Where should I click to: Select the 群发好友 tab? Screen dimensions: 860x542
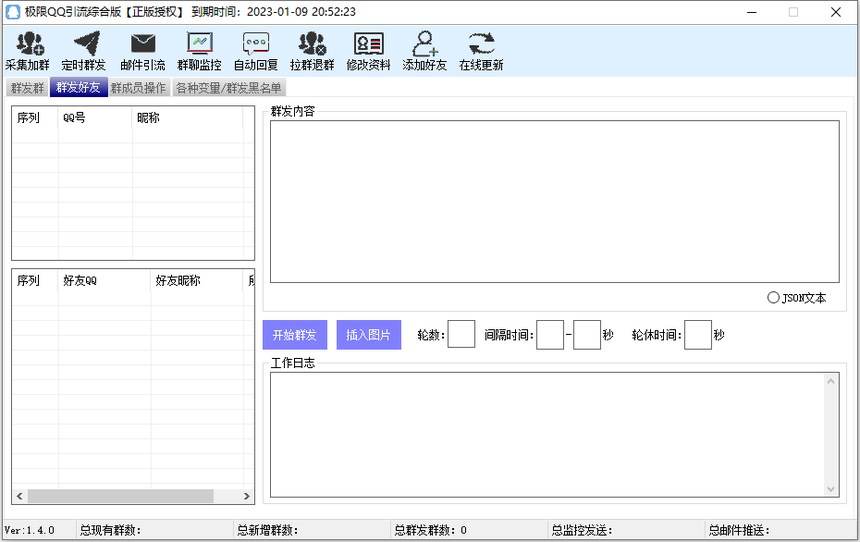(78, 87)
